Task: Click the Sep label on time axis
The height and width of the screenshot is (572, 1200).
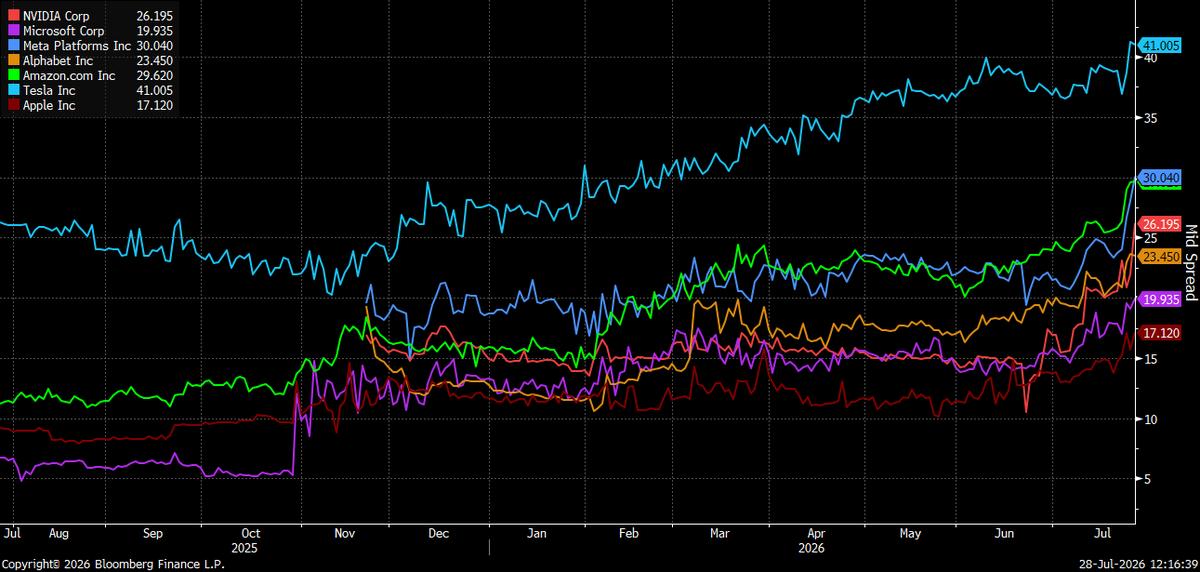Action: click(x=153, y=534)
